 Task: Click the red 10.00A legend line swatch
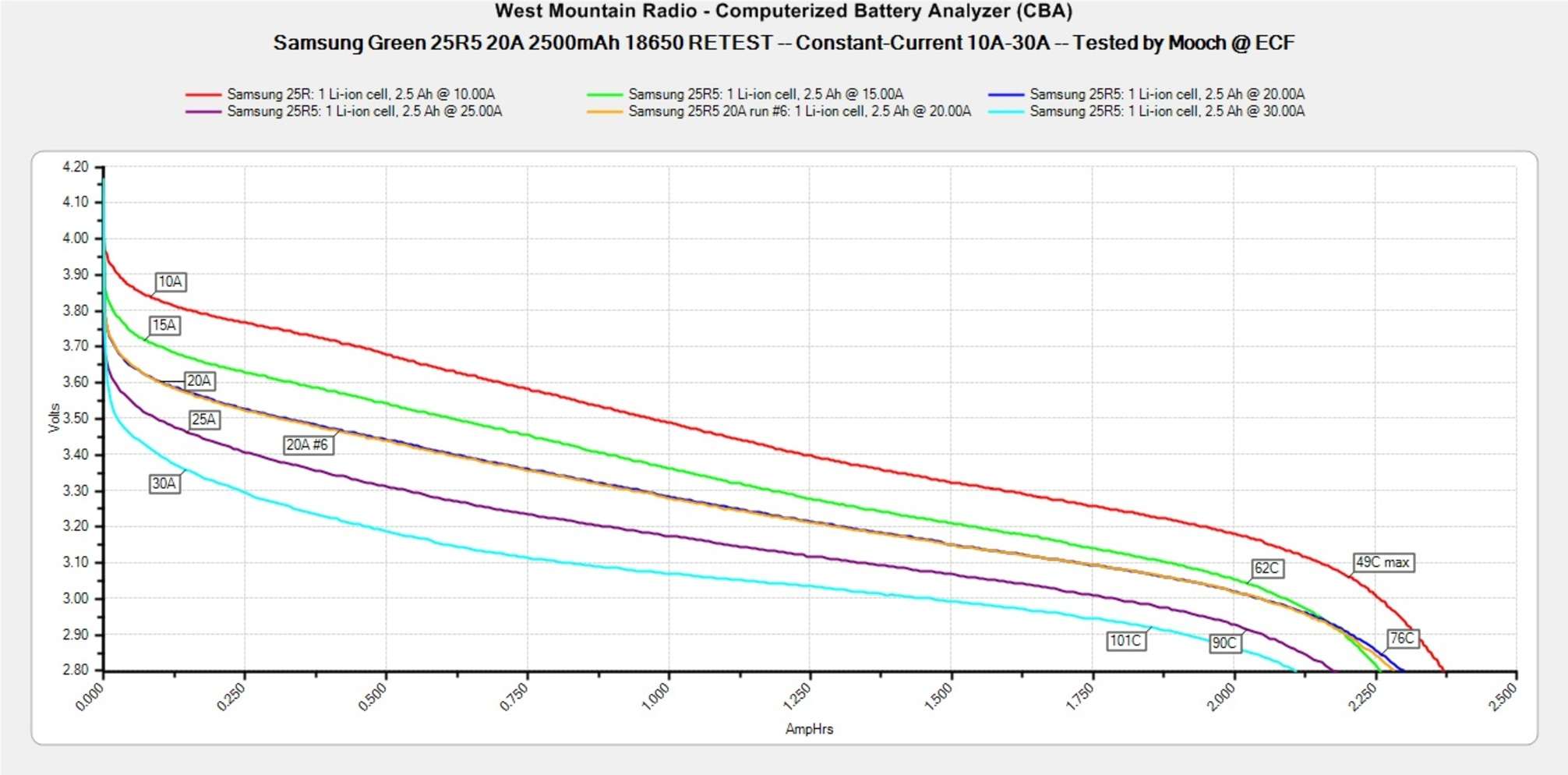point(203,94)
